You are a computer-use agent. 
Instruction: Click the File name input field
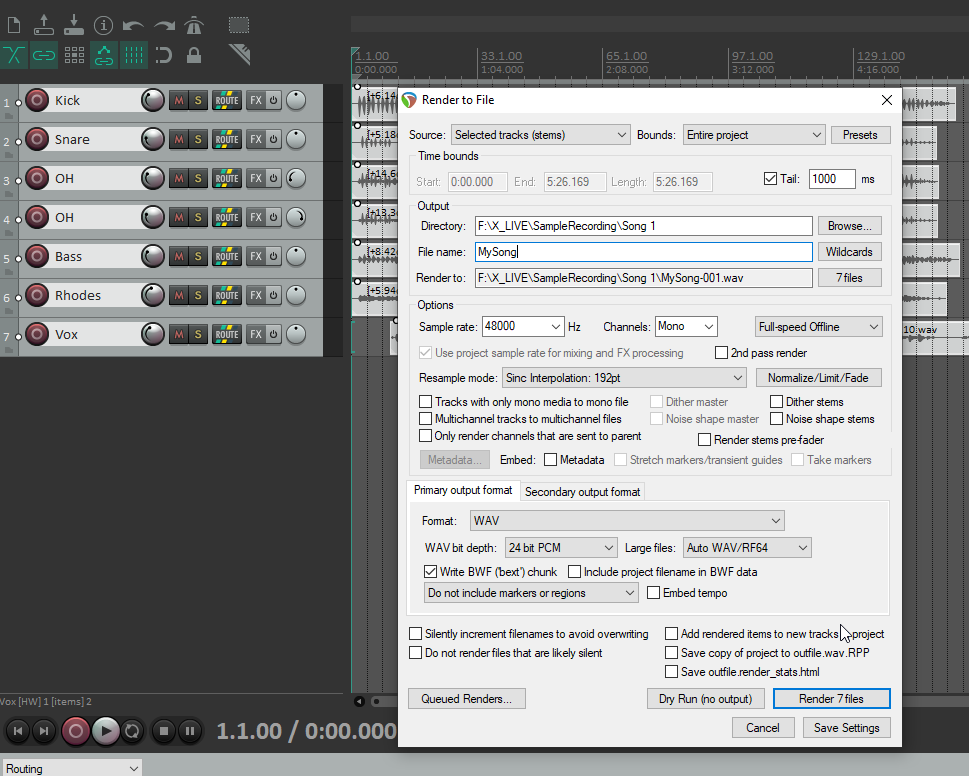pyautogui.click(x=643, y=252)
